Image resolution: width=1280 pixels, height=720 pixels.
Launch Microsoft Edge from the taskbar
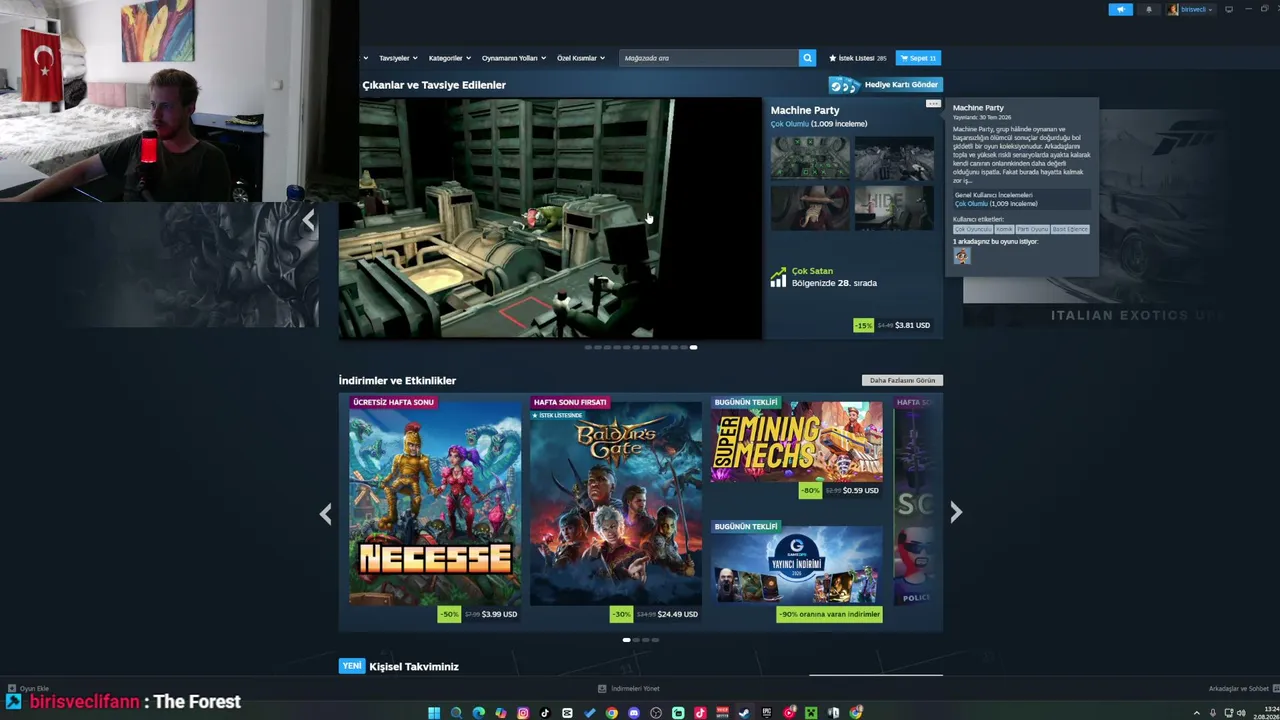point(478,713)
